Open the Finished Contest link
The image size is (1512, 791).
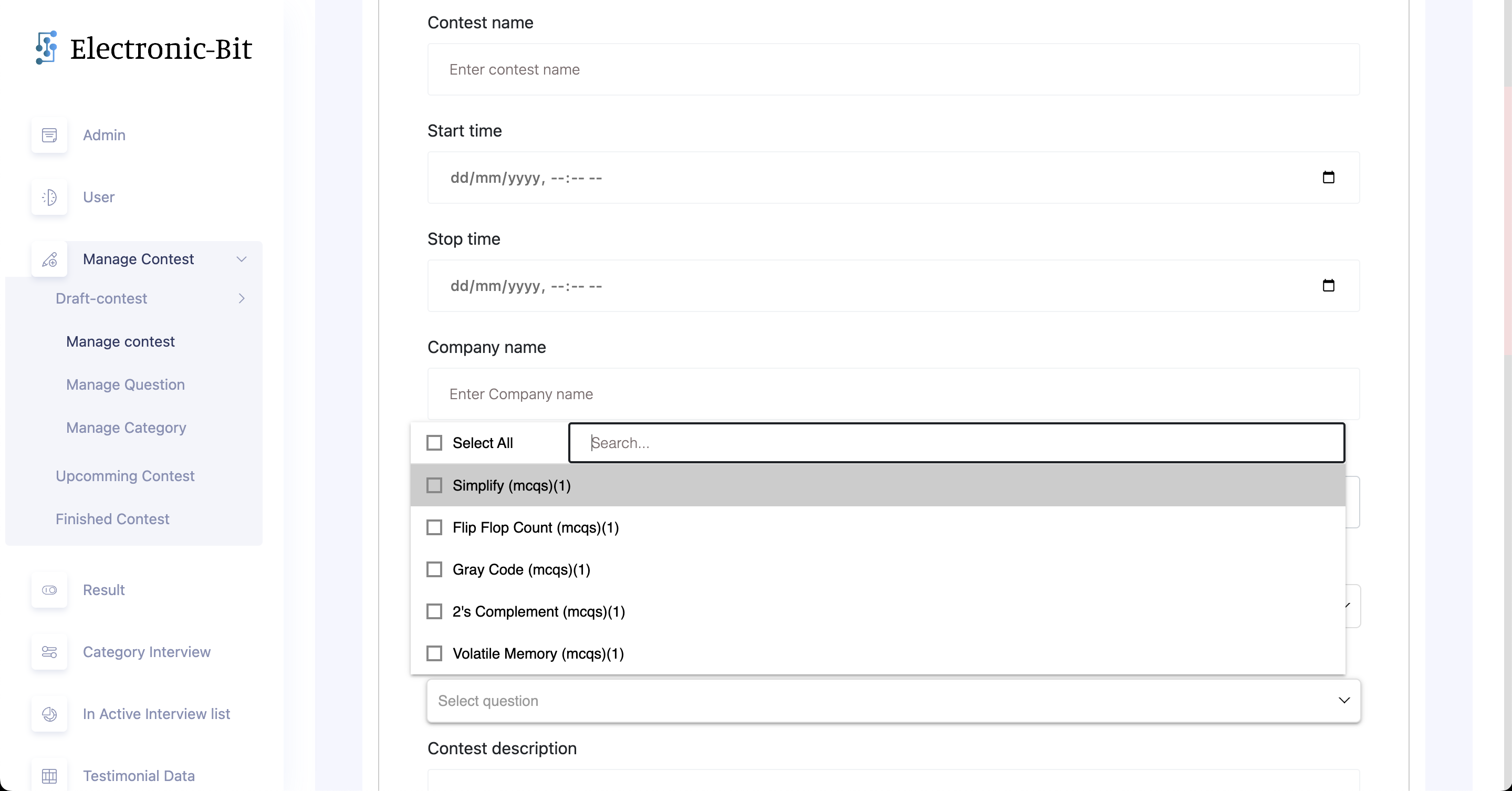click(x=112, y=519)
